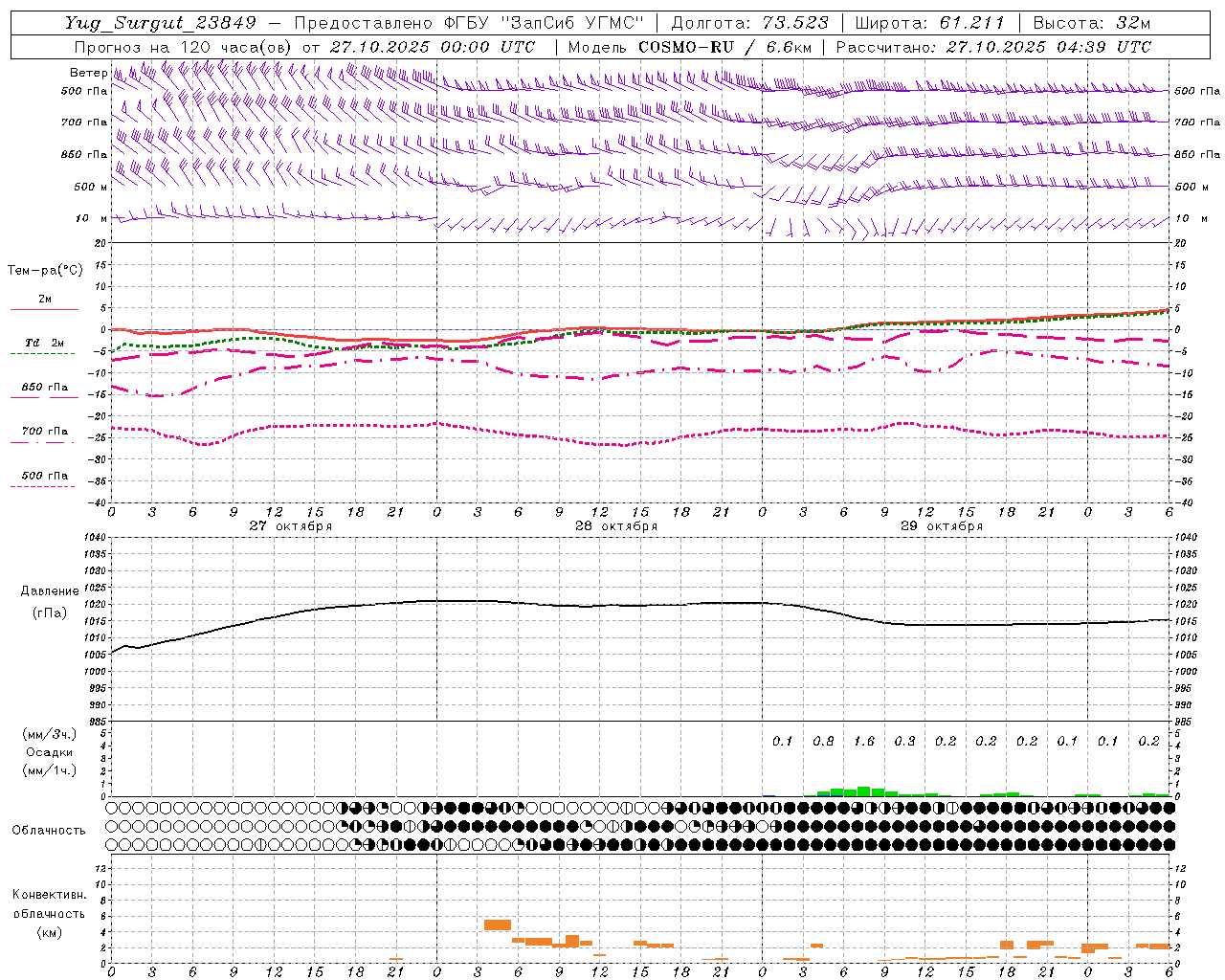Click 'Рассчитано: 27.10.2025 04:39 UTC' timestamp
This screenshot has width=1225, height=980.
[993, 47]
